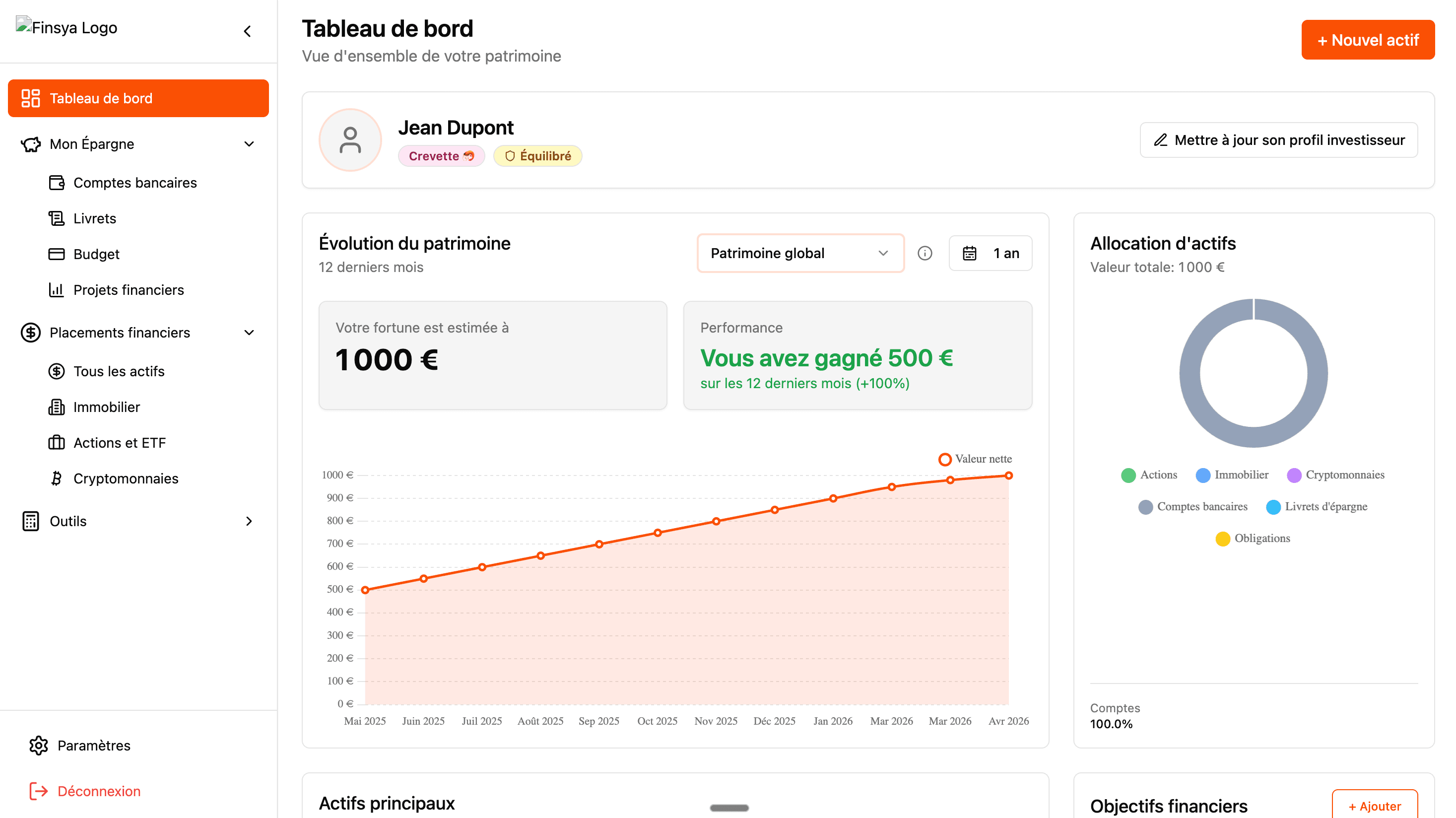Toggle the 1 an time range selector
The height and width of the screenshot is (818, 1456).
click(990, 253)
